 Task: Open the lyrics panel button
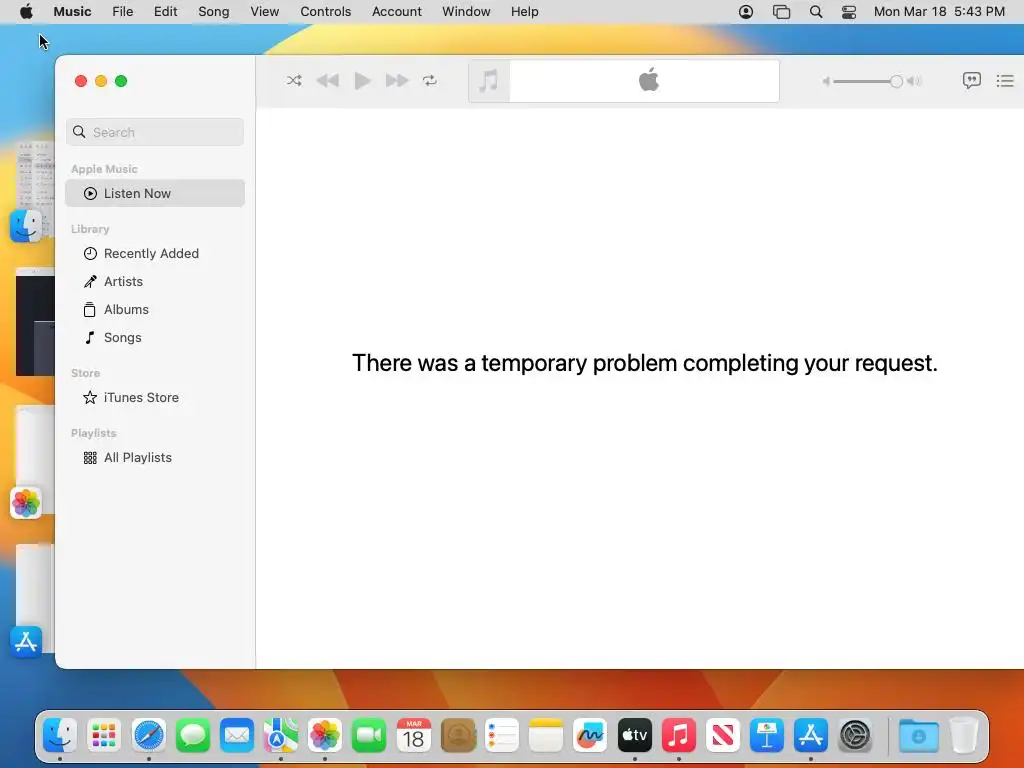[972, 80]
